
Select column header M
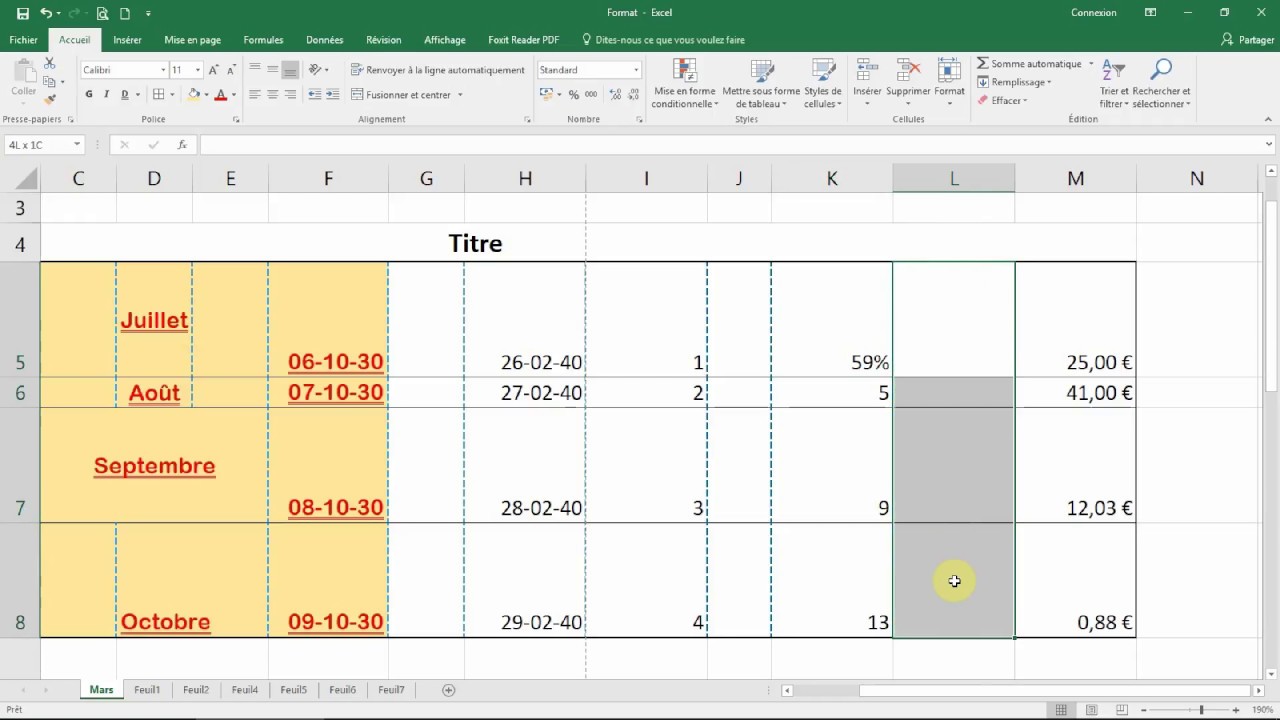click(1075, 178)
